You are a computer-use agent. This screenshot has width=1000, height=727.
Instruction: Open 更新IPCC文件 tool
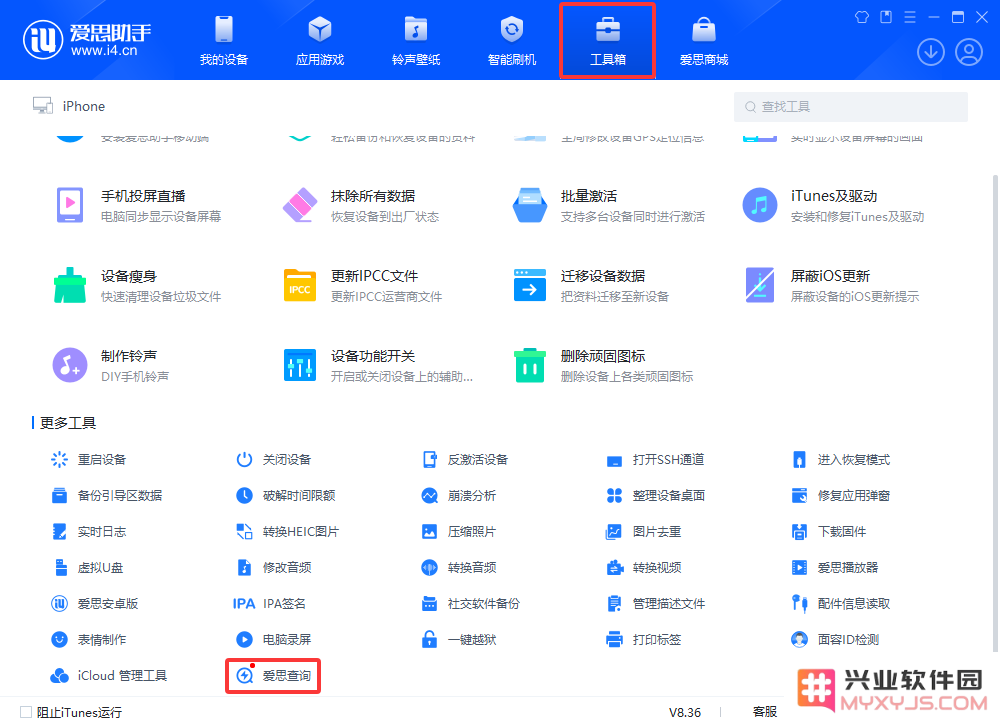pos(363,285)
